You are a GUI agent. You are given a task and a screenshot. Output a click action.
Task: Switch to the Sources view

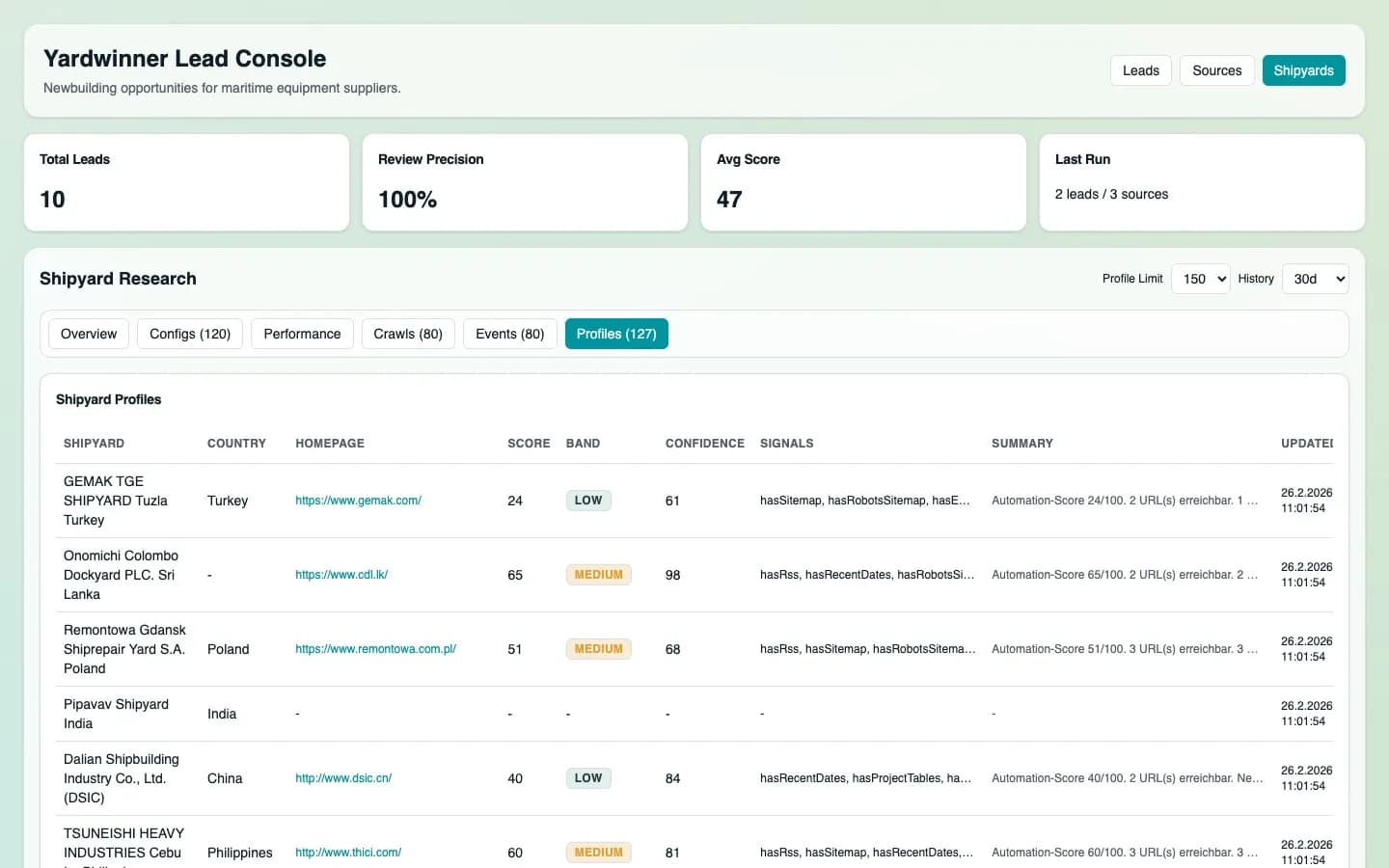click(x=1216, y=70)
